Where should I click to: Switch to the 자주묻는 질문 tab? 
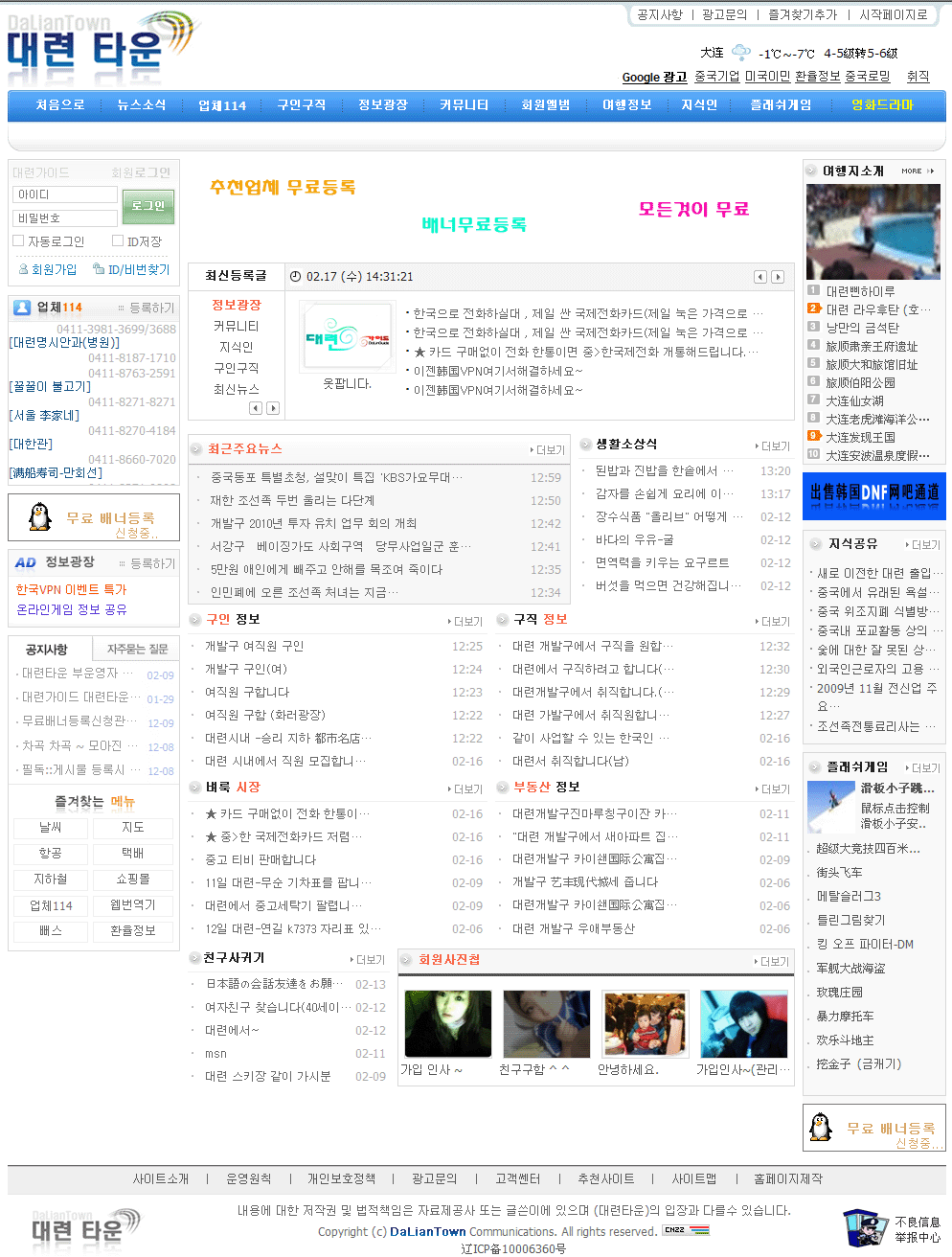[x=137, y=649]
